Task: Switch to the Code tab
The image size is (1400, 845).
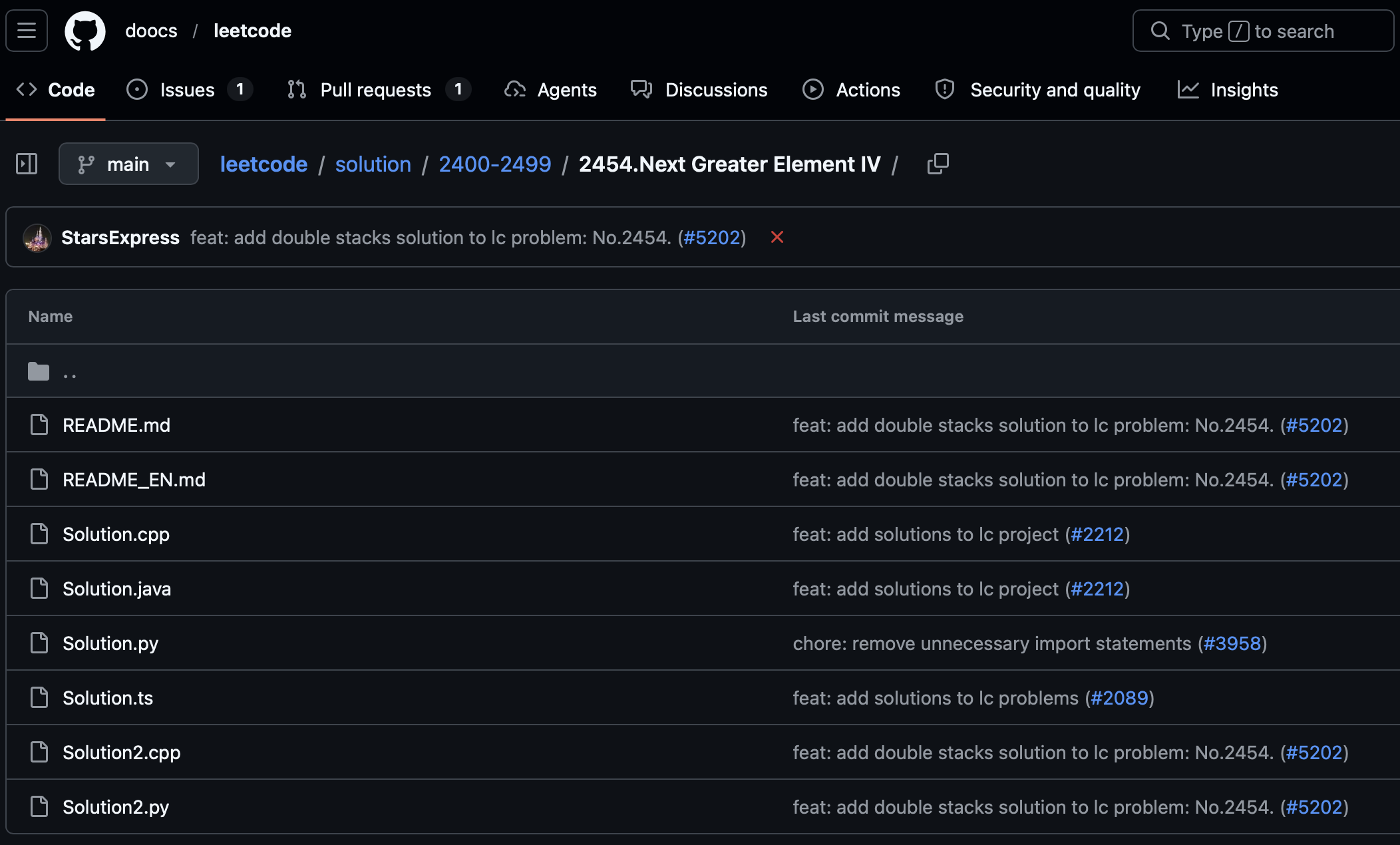Action: coord(56,90)
